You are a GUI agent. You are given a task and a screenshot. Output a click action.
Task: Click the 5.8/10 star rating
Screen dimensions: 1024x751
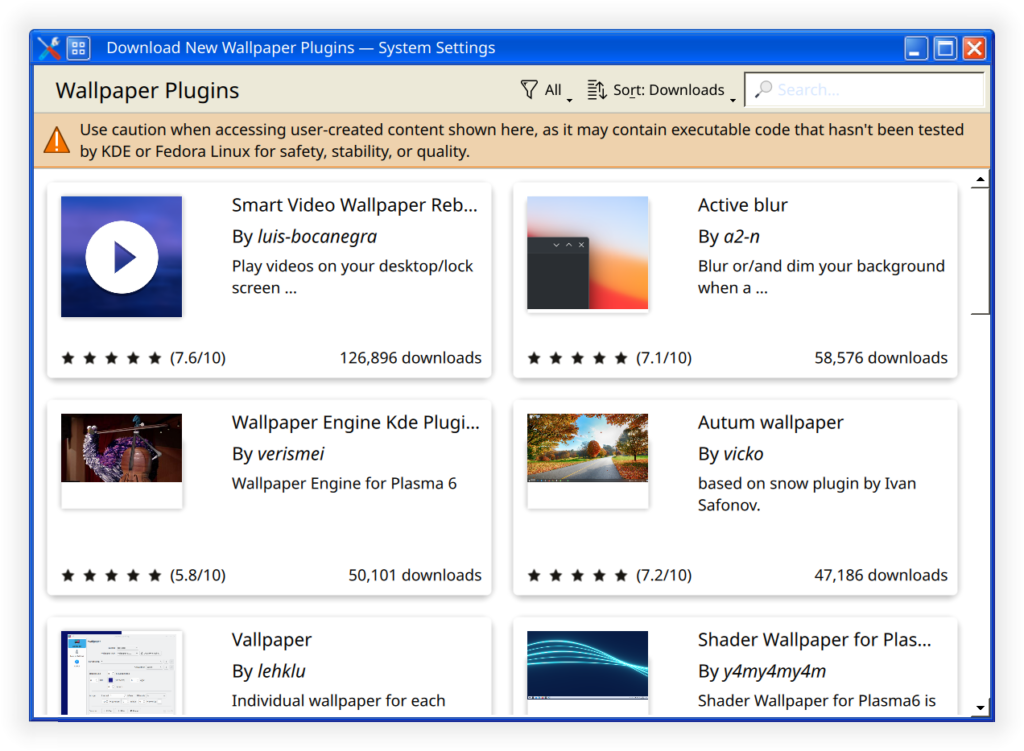click(x=143, y=575)
